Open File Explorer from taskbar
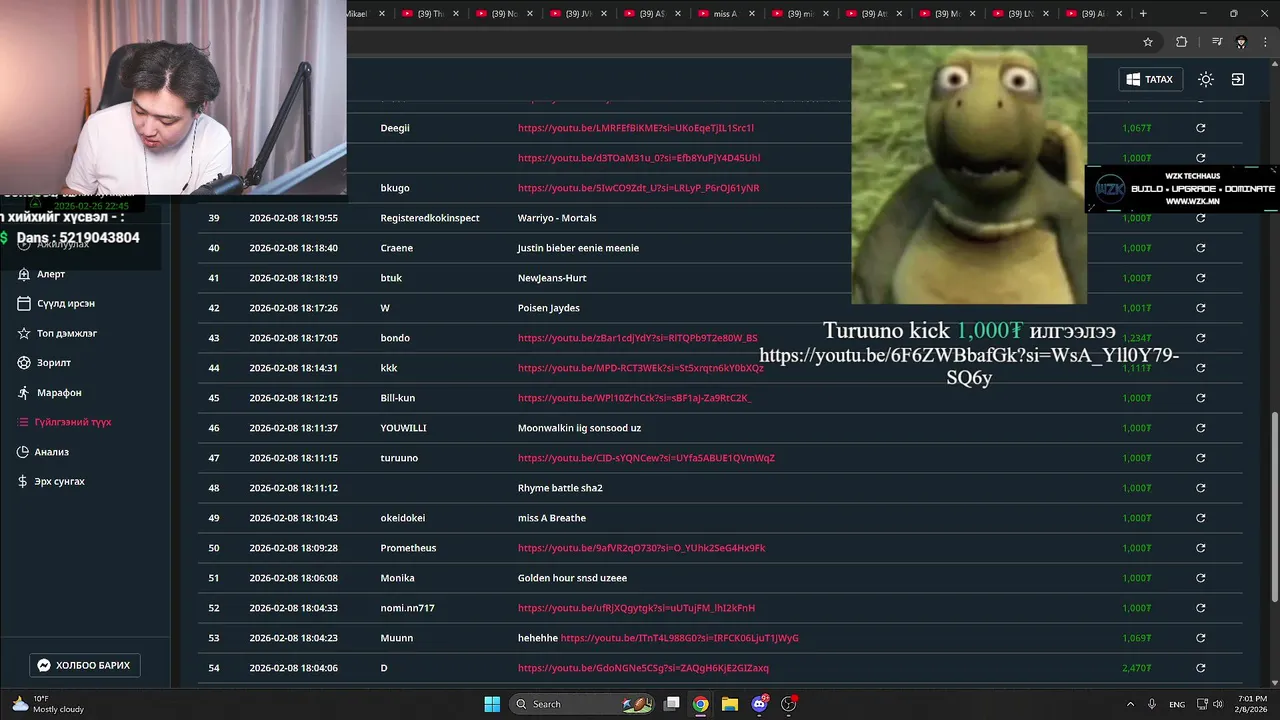1280x720 pixels. [x=730, y=704]
